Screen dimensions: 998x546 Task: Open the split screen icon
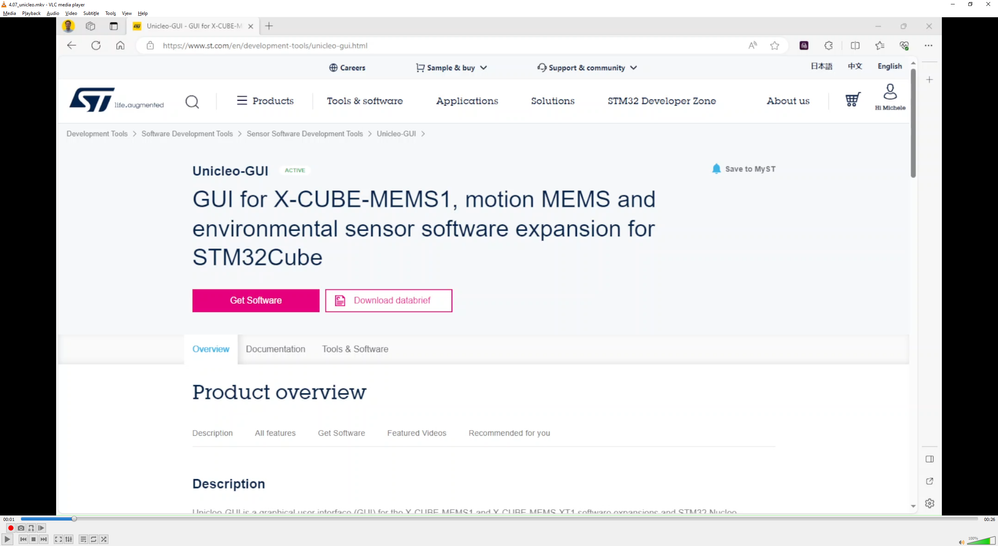[x=855, y=45]
